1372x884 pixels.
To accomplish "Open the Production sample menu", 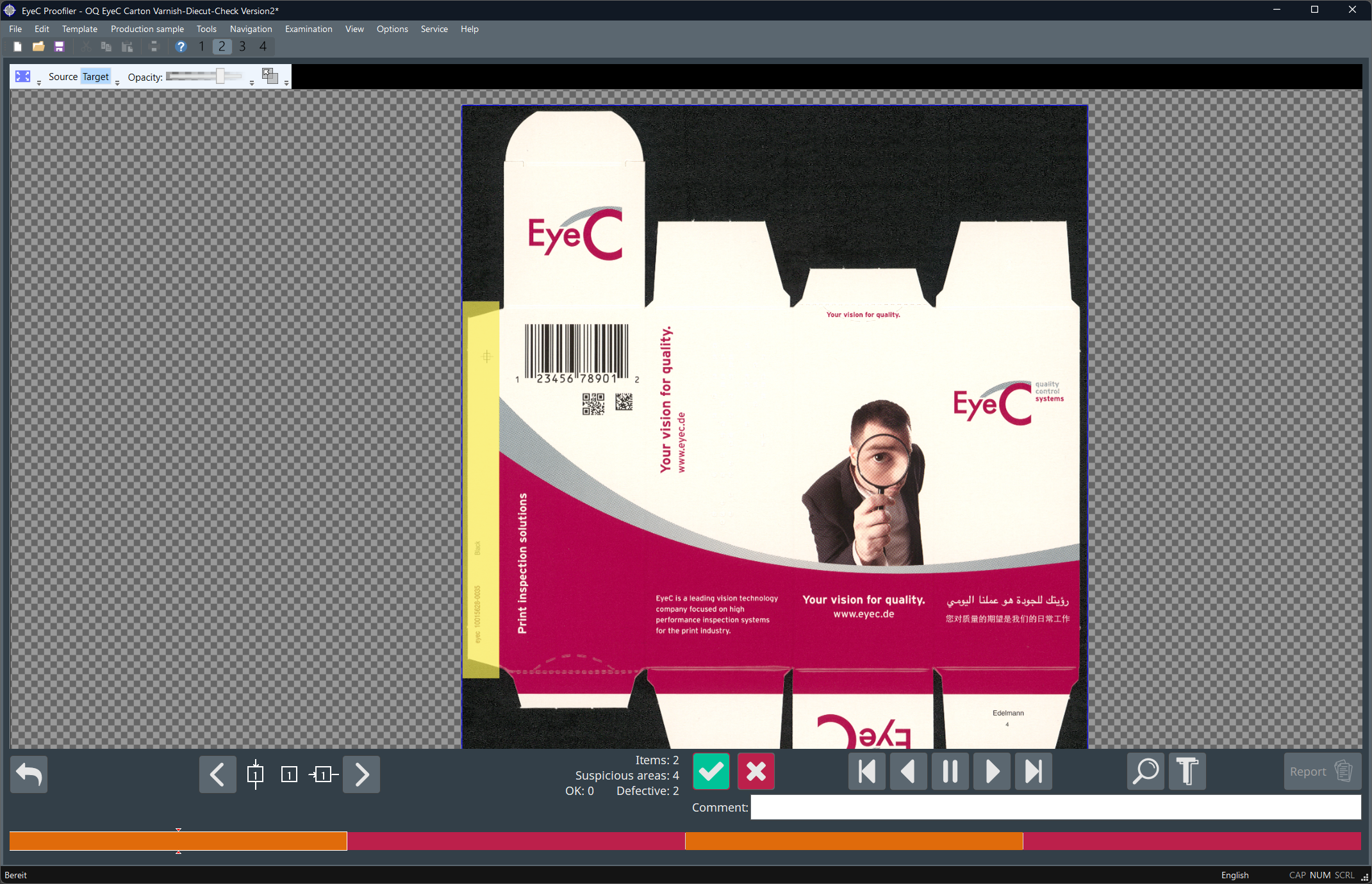I will 147,29.
